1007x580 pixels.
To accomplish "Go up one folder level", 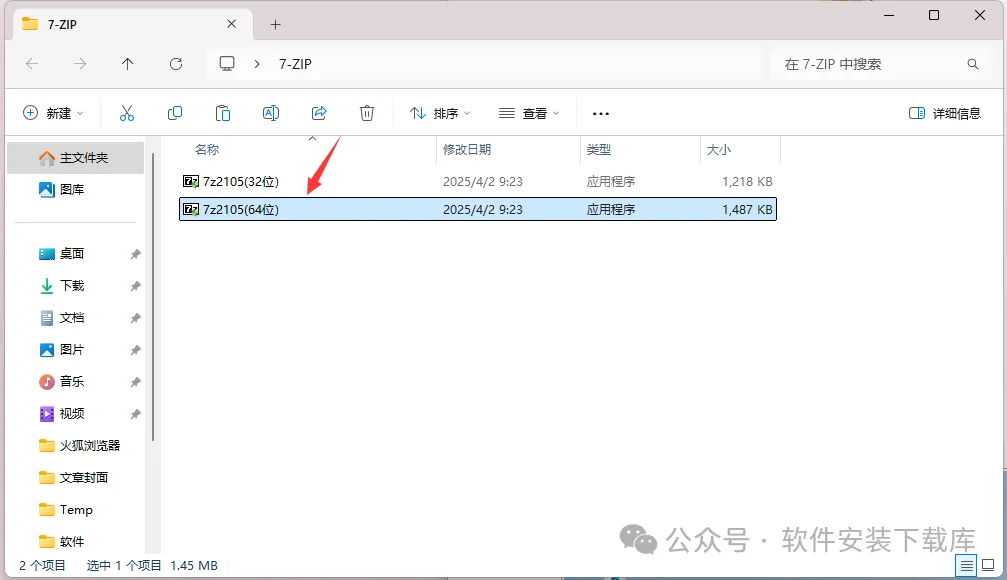I will (127, 64).
